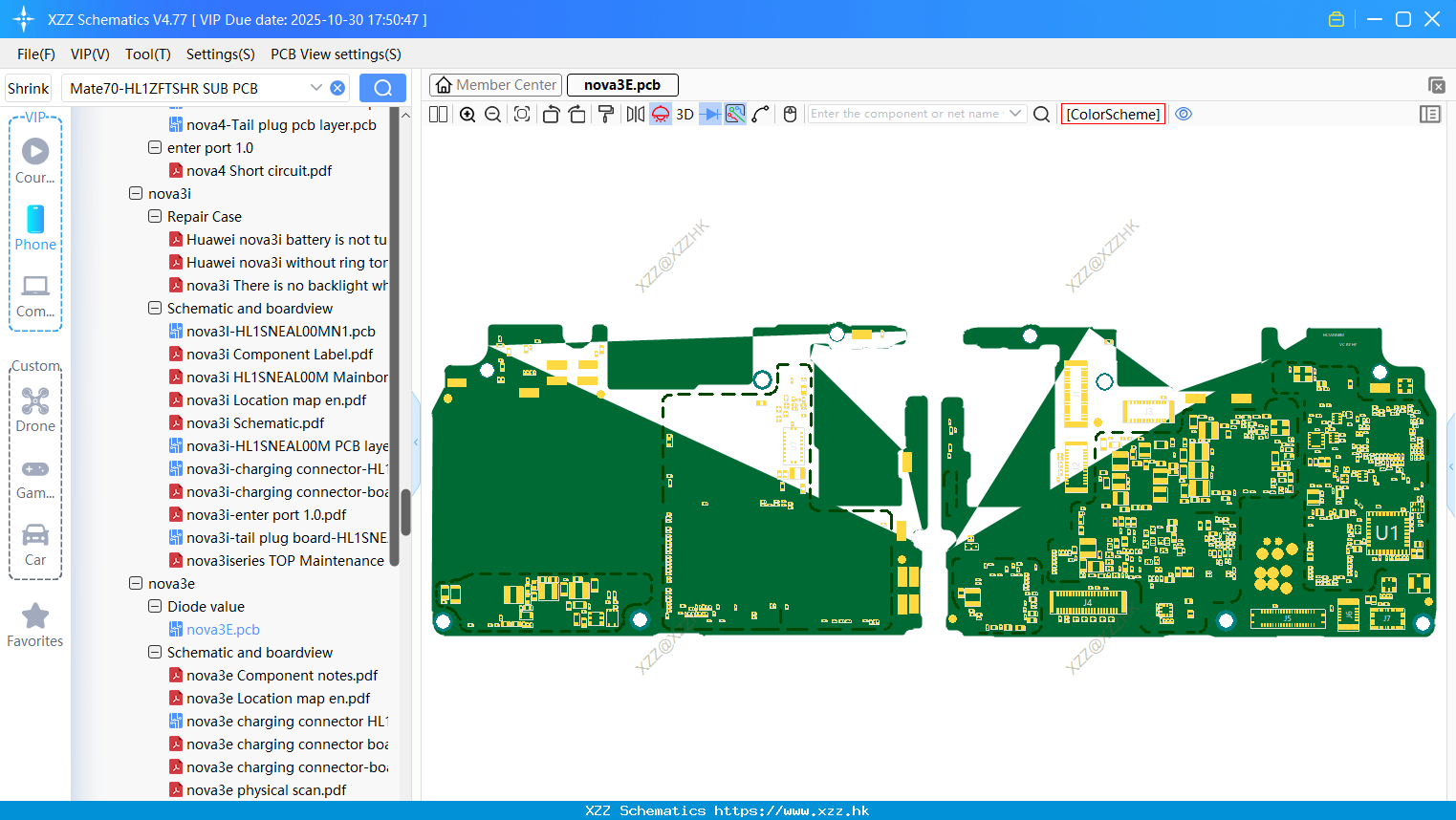This screenshot has width=1456, height=820.
Task: Collapse the Repair Case folder
Action: click(155, 217)
